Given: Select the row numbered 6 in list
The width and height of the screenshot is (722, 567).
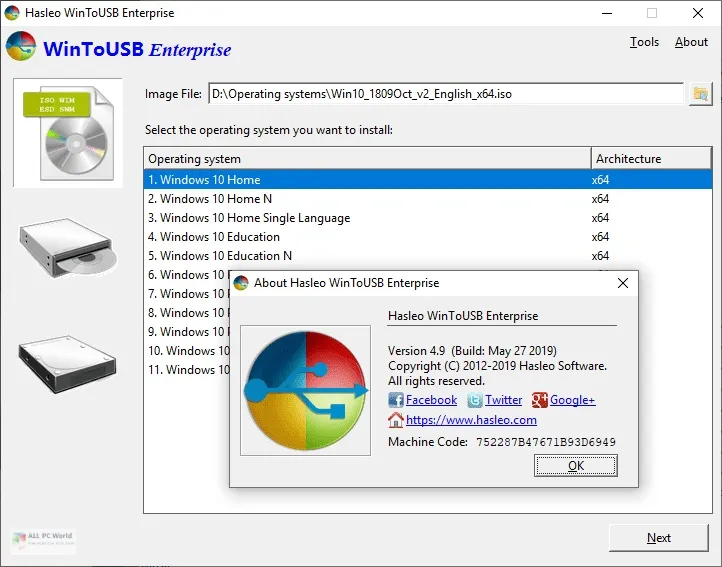Looking at the screenshot, I should (187, 275).
